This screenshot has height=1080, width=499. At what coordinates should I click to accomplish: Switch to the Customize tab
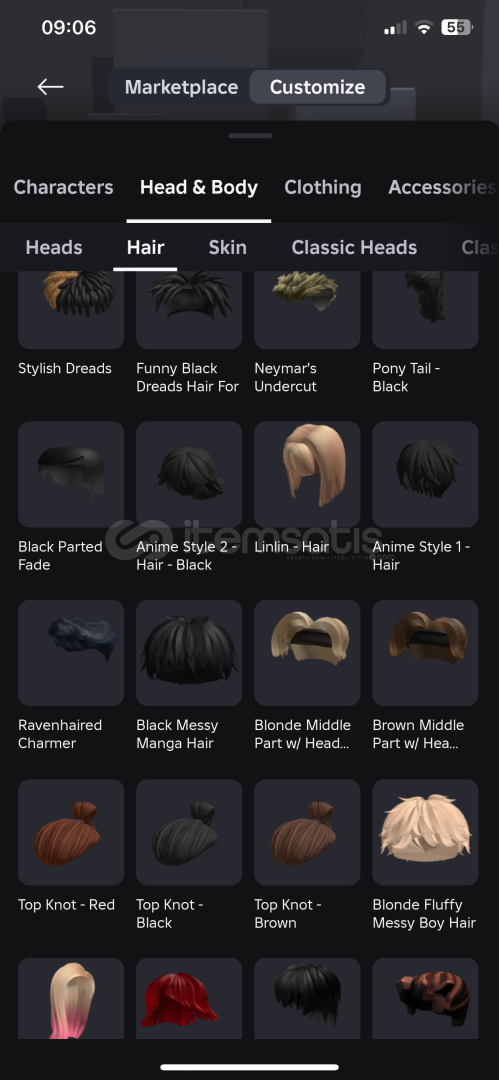[317, 87]
